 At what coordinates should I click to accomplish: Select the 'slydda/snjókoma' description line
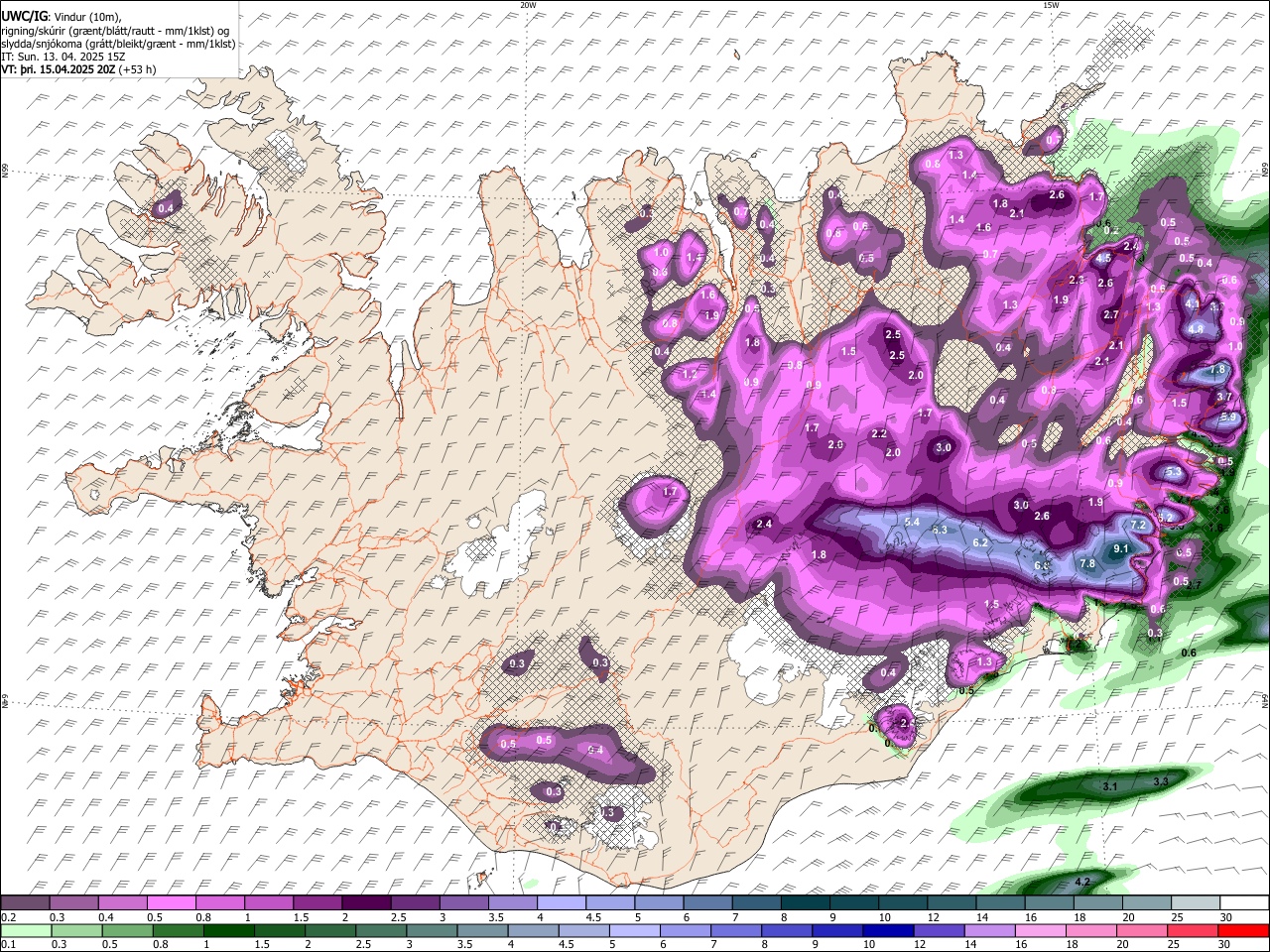[x=118, y=44]
